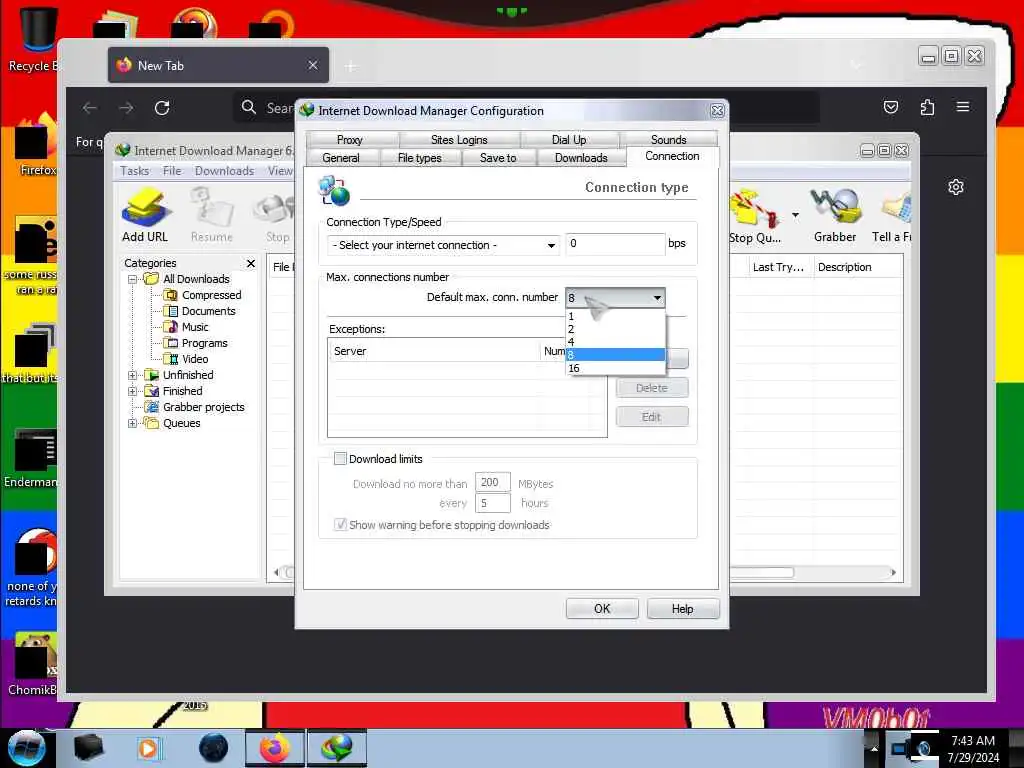
Task: Open the Tasks menu in IDM
Action: [135, 171]
